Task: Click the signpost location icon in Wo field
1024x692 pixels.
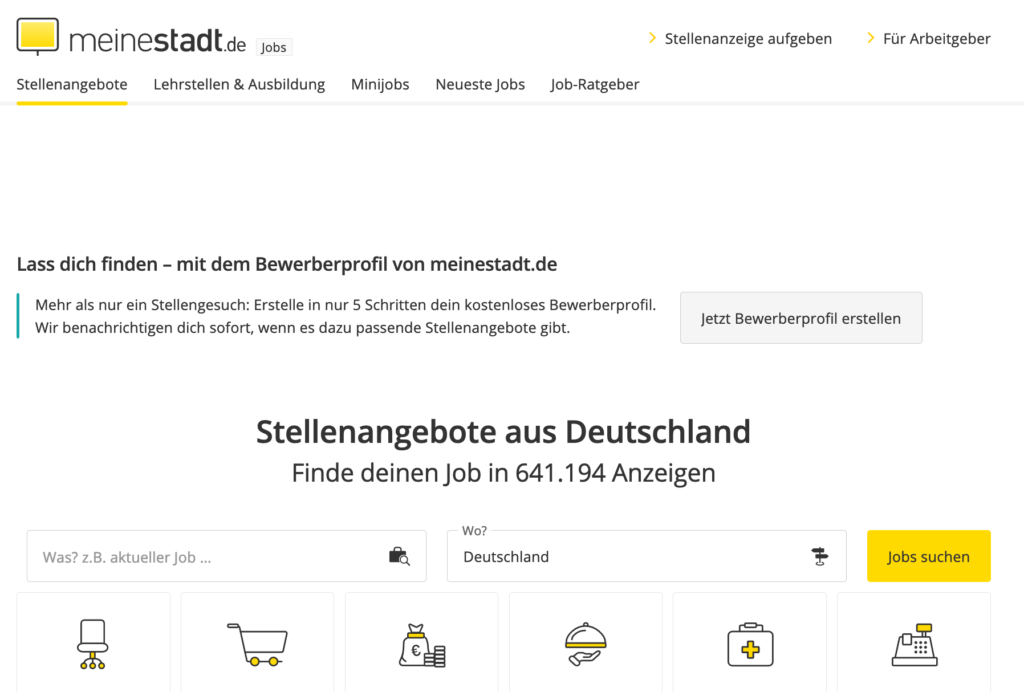Action: click(820, 556)
